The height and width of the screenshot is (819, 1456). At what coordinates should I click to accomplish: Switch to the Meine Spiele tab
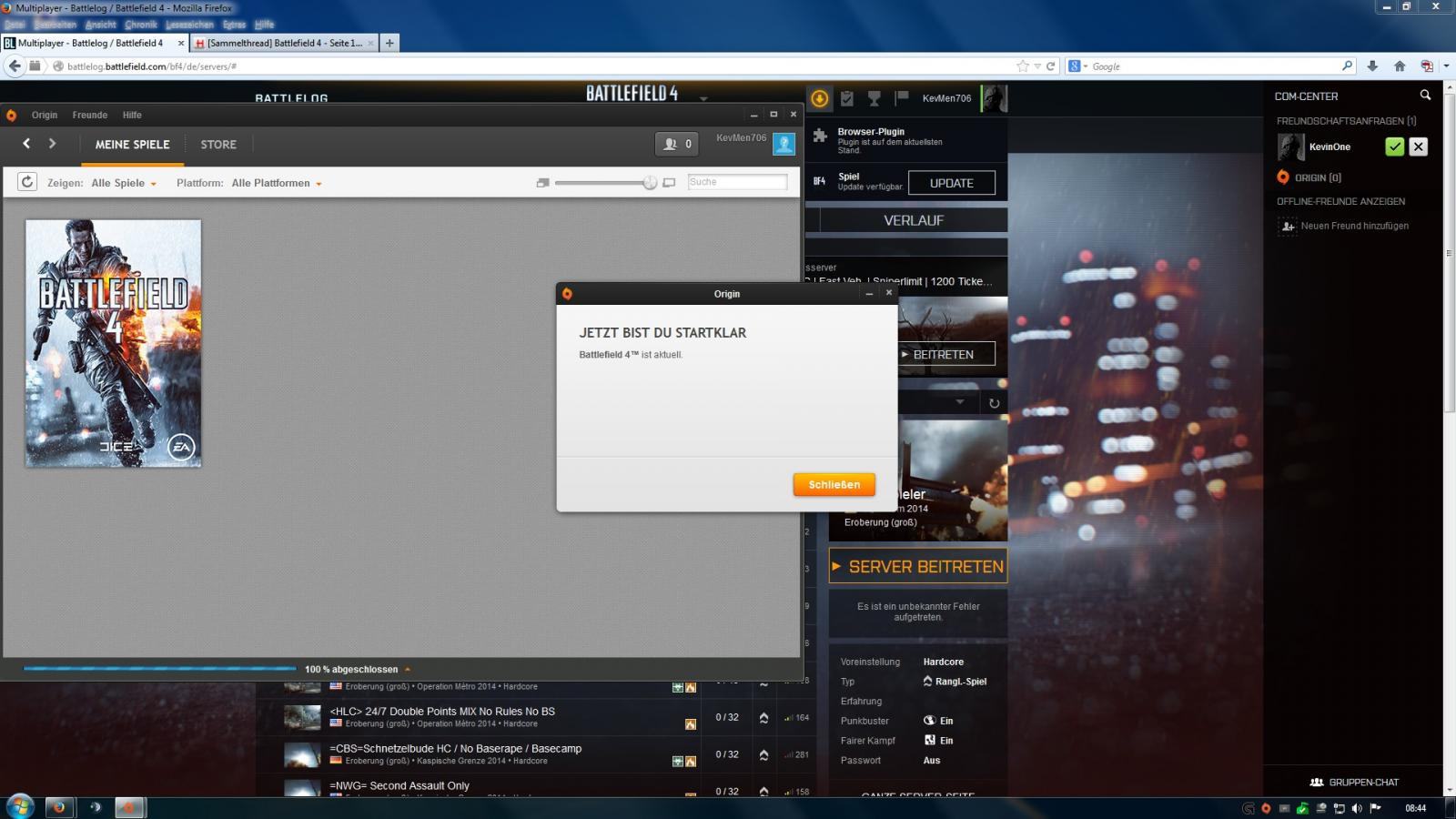tap(133, 145)
